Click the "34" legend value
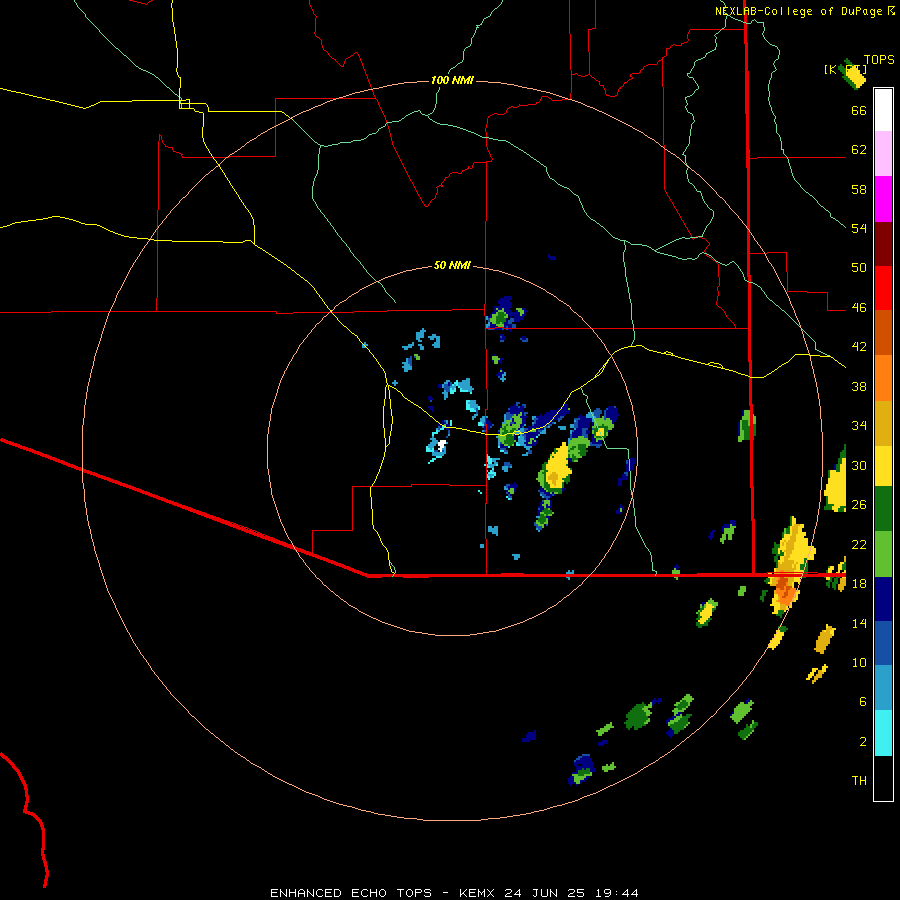900x900 pixels. click(859, 426)
